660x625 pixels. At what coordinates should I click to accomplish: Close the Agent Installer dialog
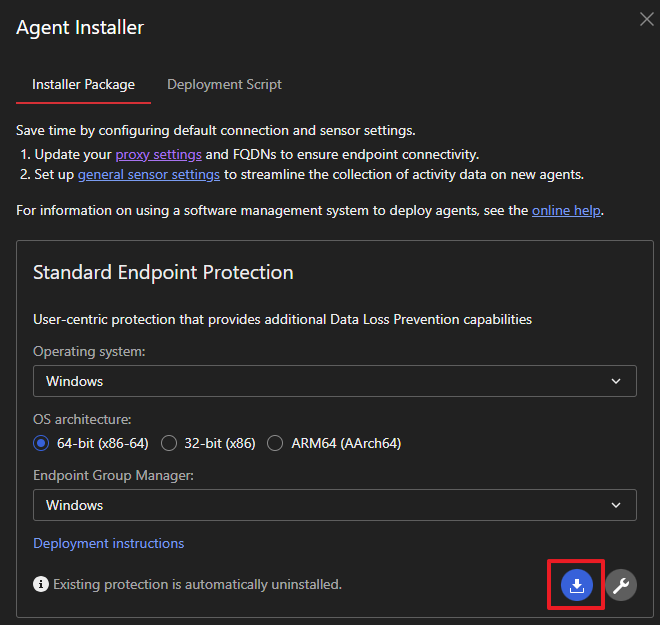pyautogui.click(x=647, y=17)
